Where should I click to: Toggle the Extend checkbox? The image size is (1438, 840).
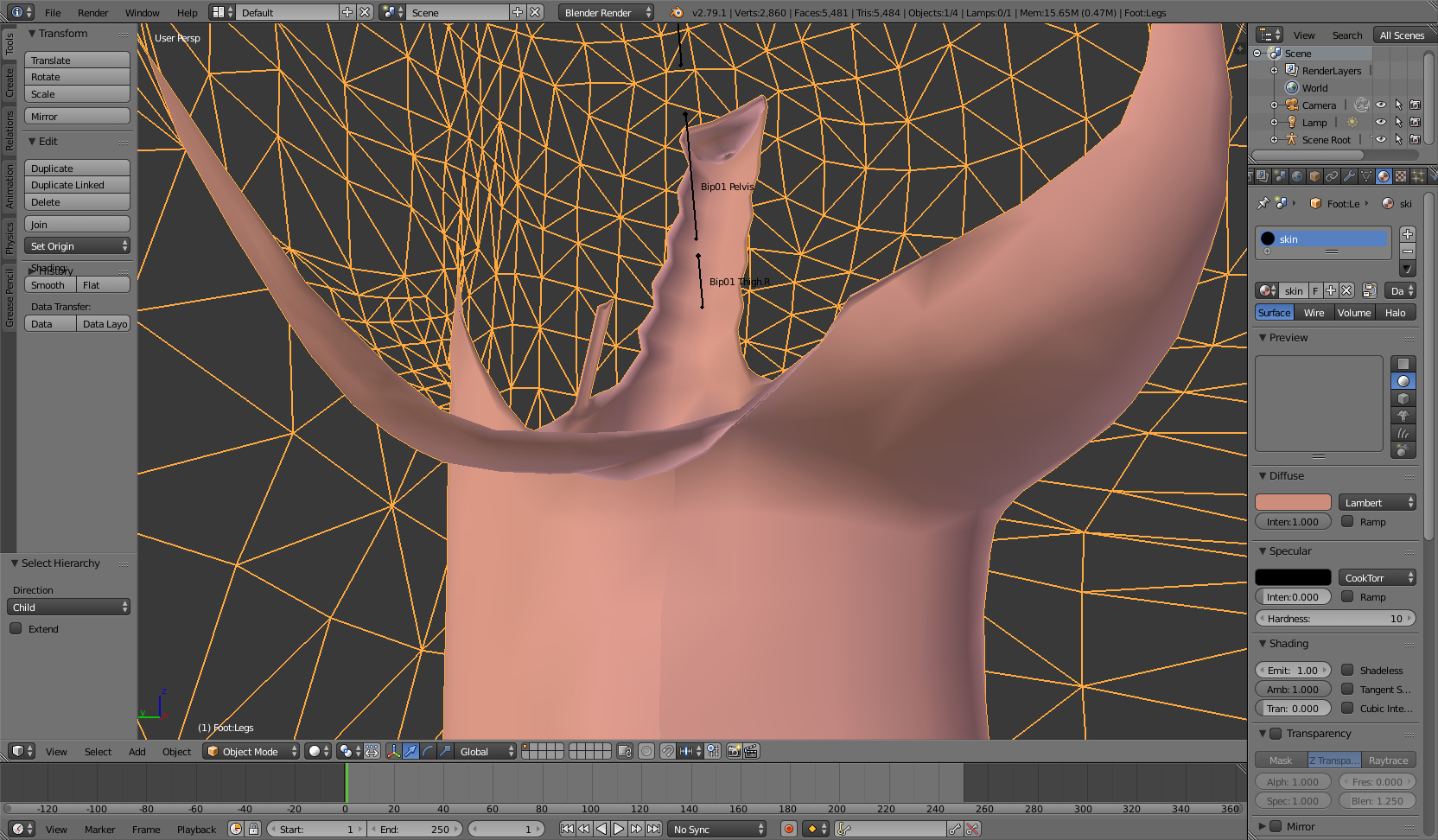tap(16, 628)
